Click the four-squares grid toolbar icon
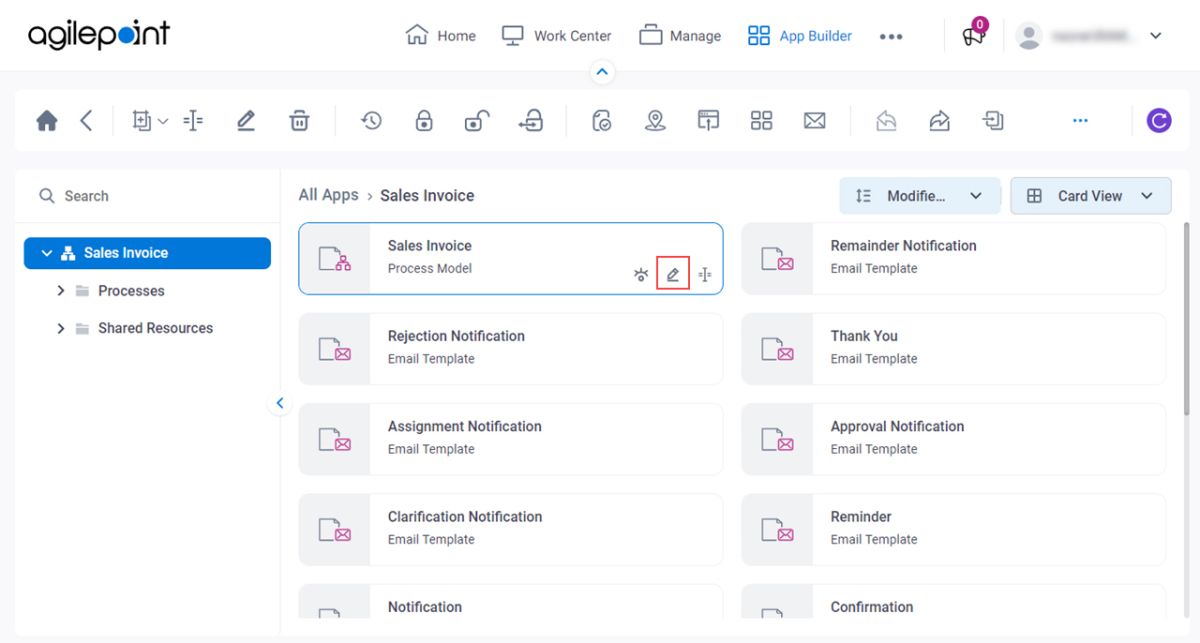This screenshot has height=643, width=1200. (x=762, y=121)
